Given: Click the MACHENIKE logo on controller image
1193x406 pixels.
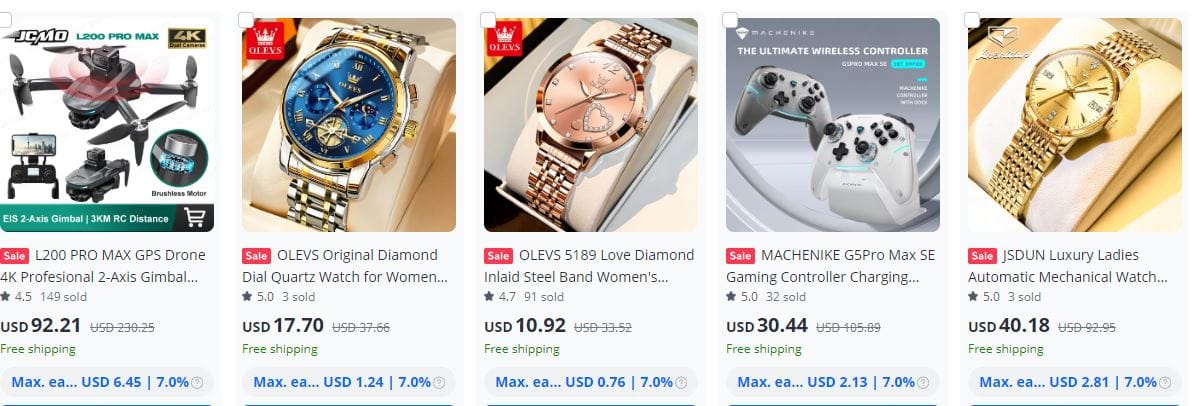Looking at the screenshot, I should (x=775, y=33).
